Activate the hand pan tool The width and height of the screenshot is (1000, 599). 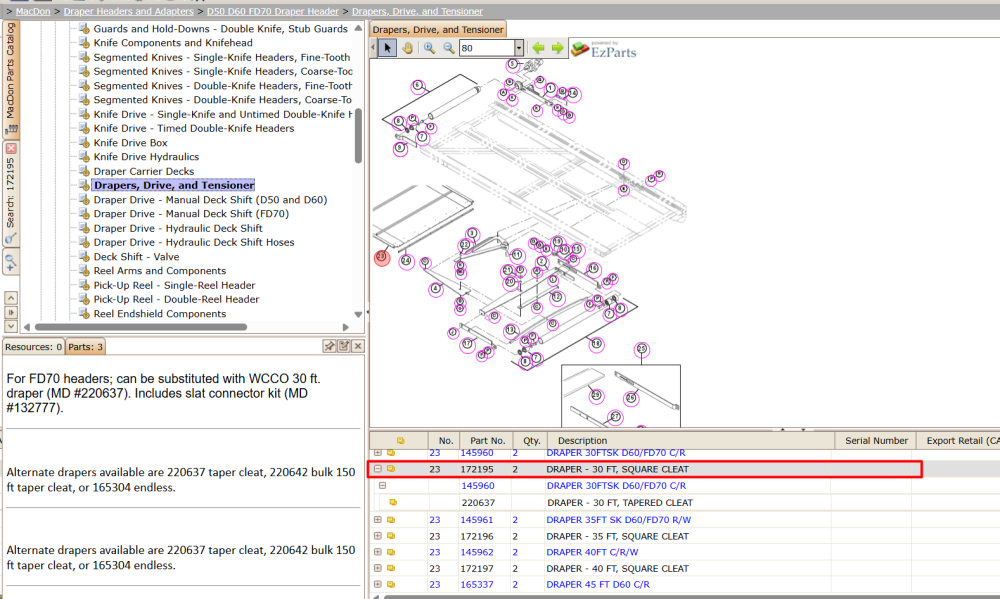pyautogui.click(x=407, y=48)
